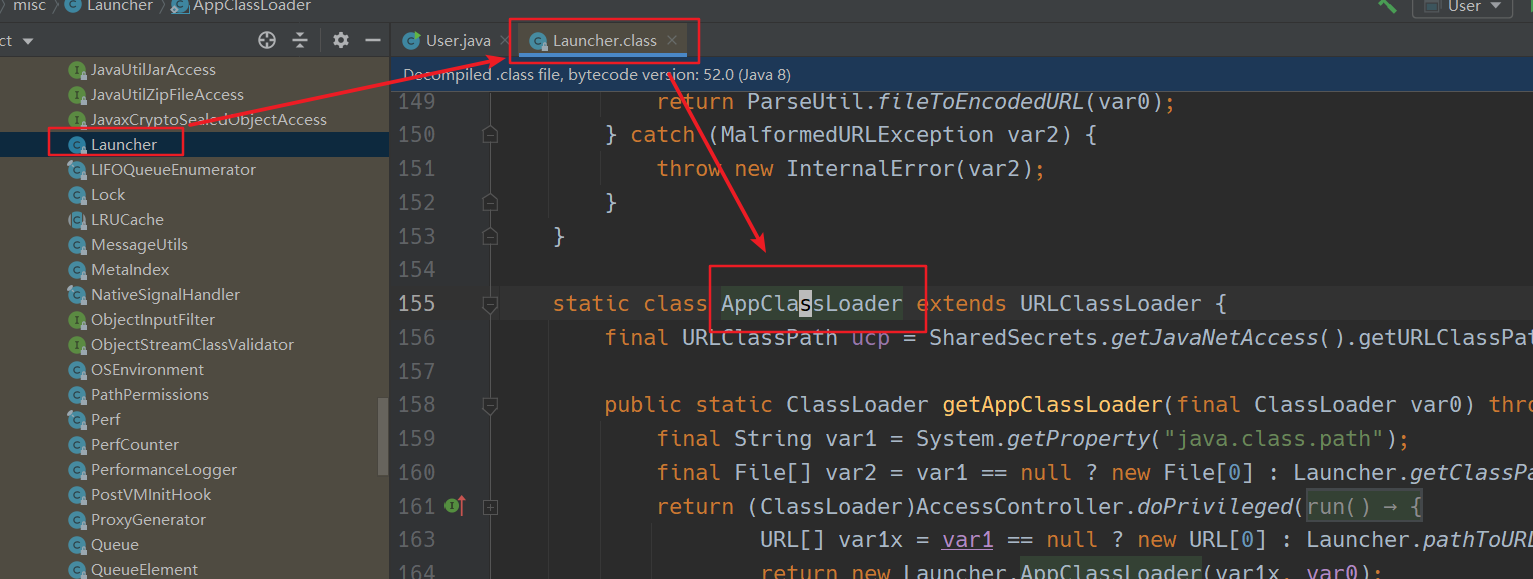Collapse getAppClassLoader method fold on line 158
This screenshot has height=579, width=1533.
click(490, 405)
